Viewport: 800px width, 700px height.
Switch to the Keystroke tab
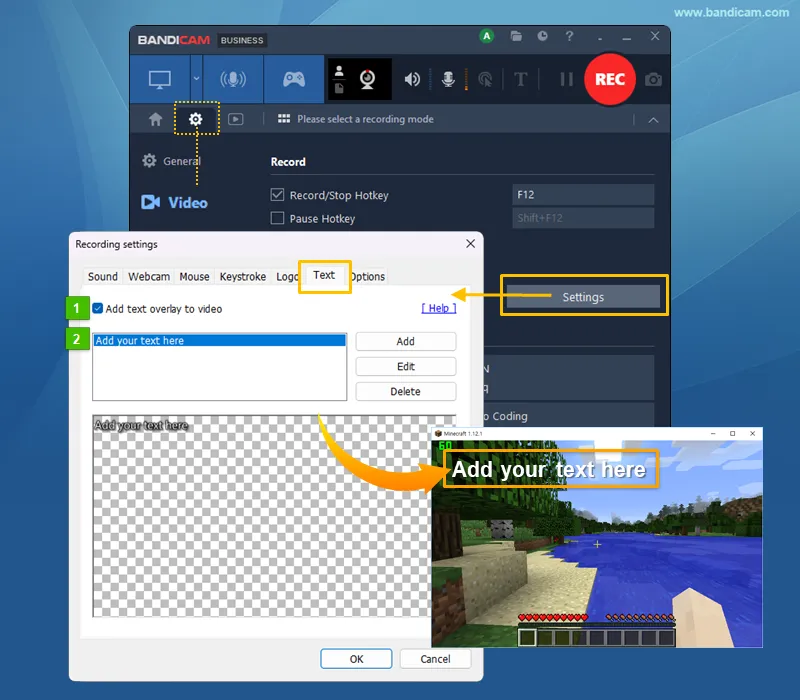tap(243, 277)
